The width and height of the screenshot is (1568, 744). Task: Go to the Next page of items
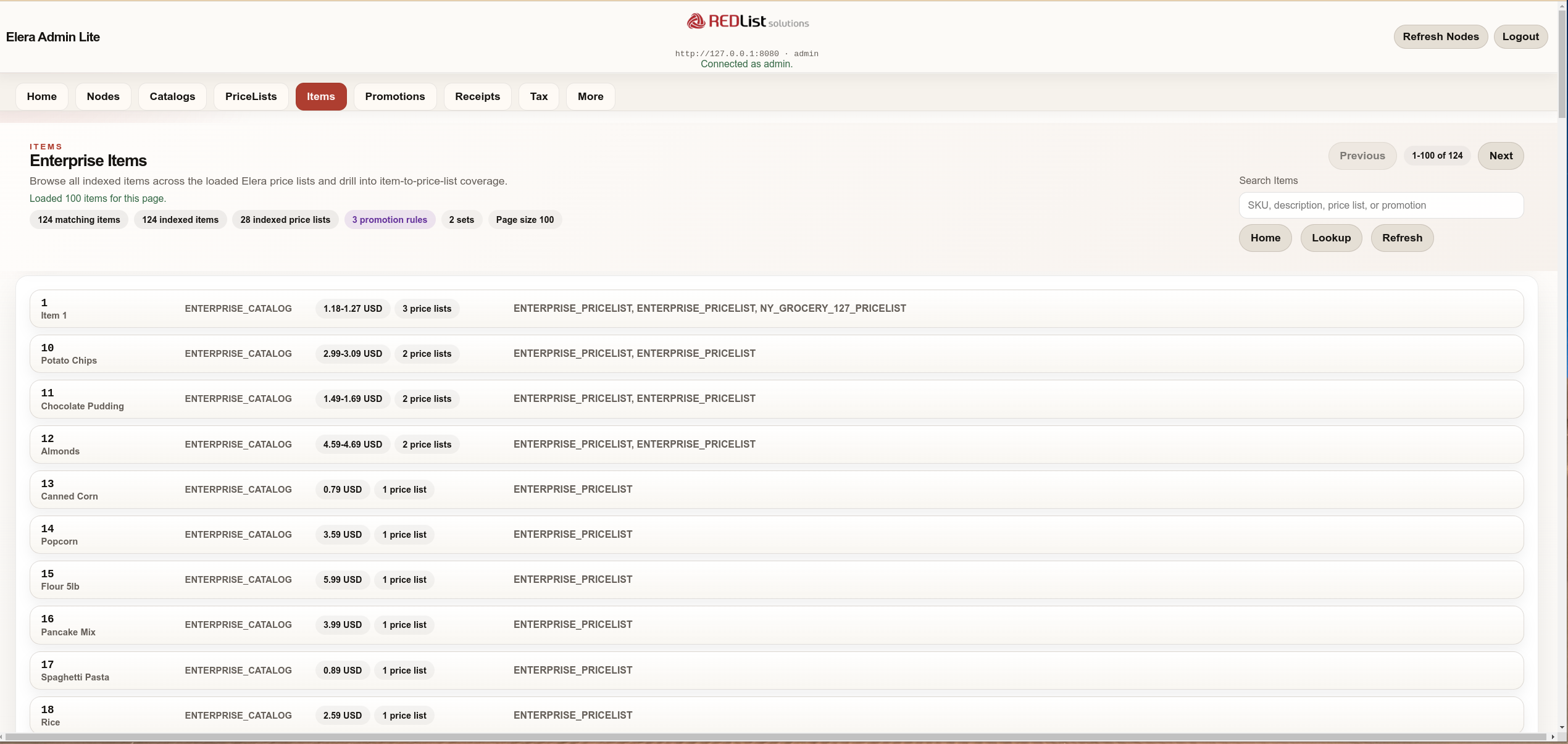[x=1501, y=156]
